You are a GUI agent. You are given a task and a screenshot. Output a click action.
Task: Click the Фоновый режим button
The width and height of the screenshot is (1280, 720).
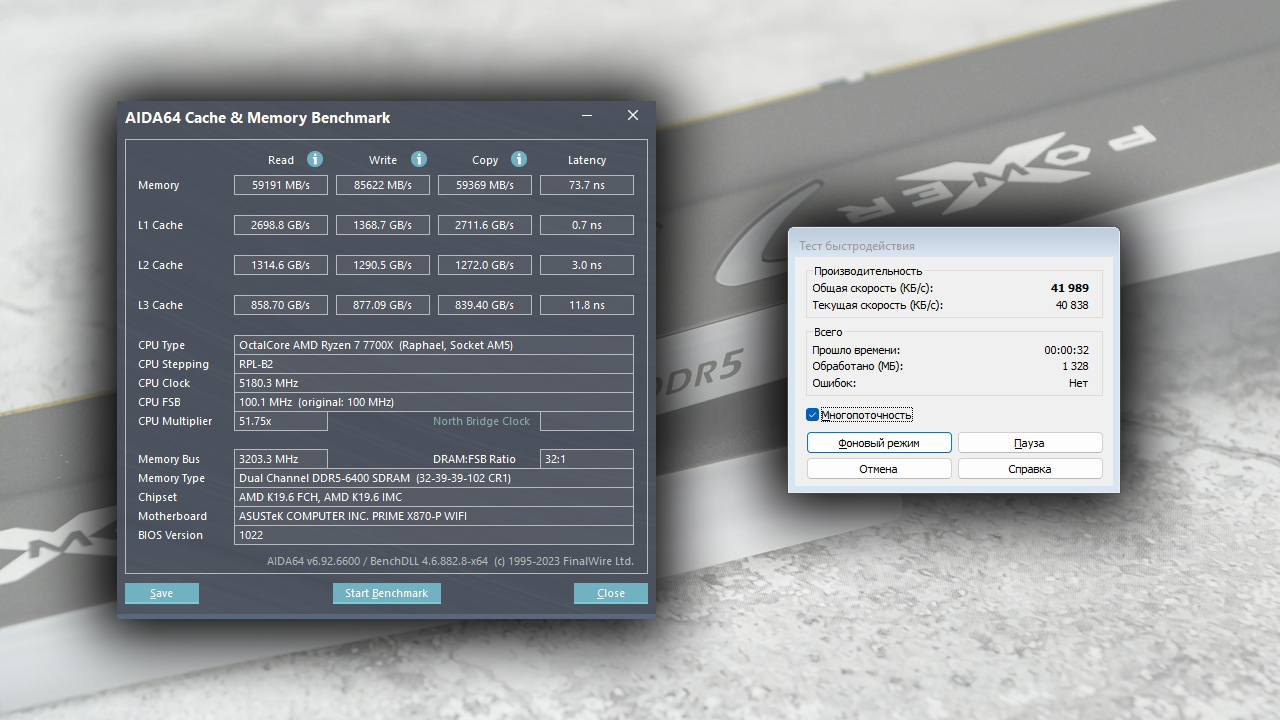click(879, 443)
